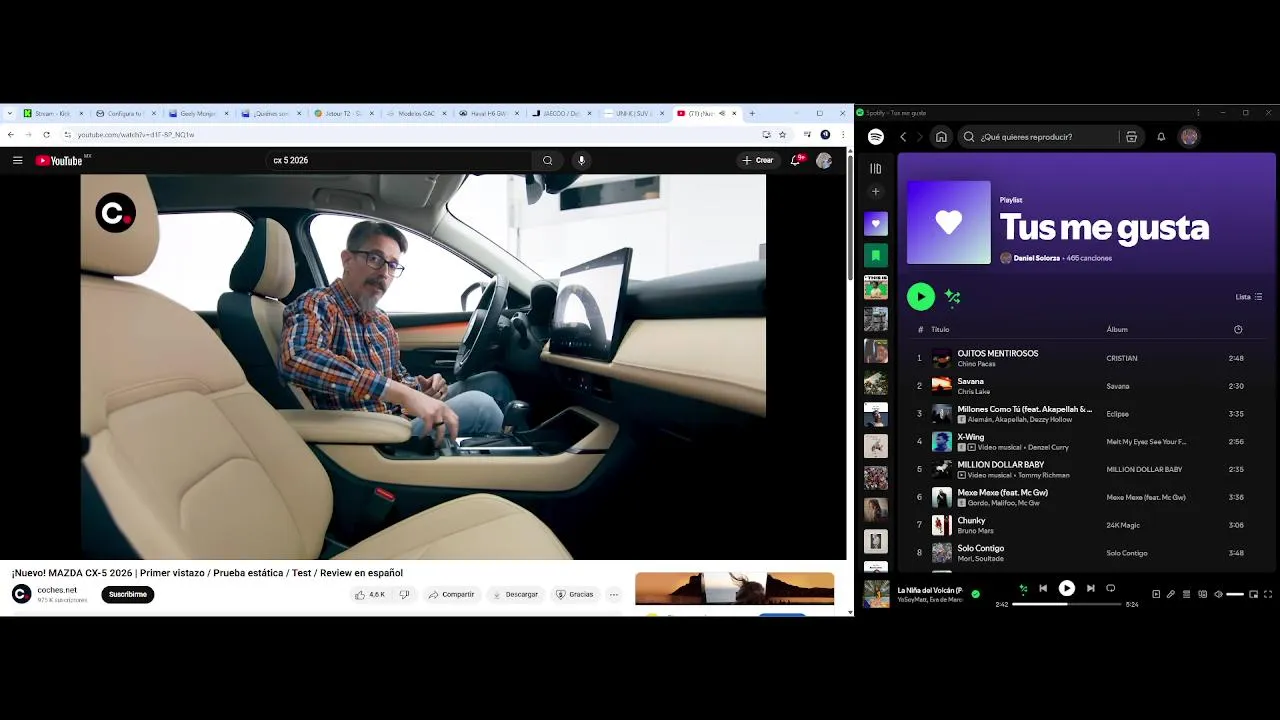The width and height of the screenshot is (1280, 720).
Task: Open the Lista view options dropdown
Action: tap(1249, 297)
